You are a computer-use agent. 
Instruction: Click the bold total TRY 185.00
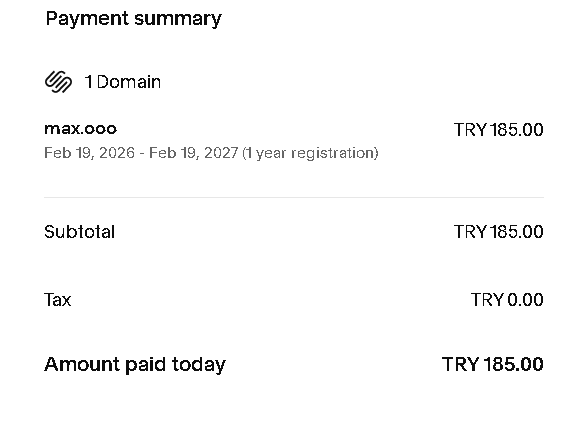coord(493,364)
